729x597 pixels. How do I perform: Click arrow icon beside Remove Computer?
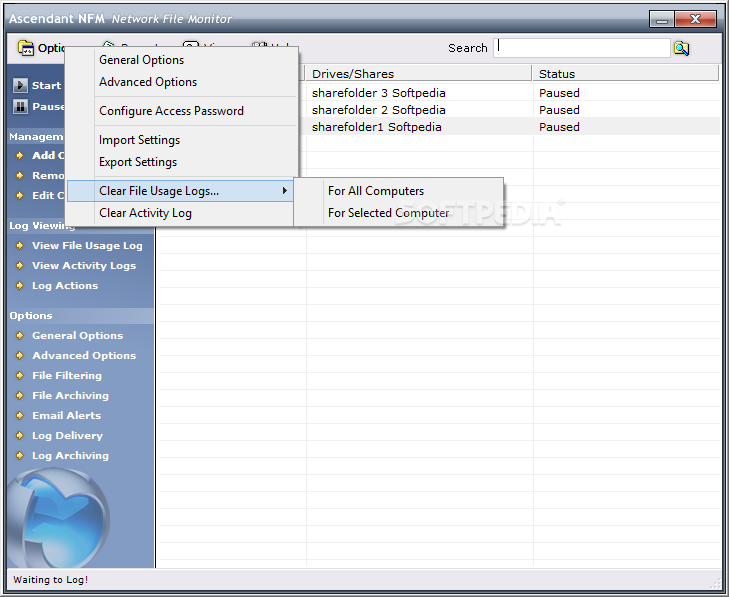[x=20, y=175]
